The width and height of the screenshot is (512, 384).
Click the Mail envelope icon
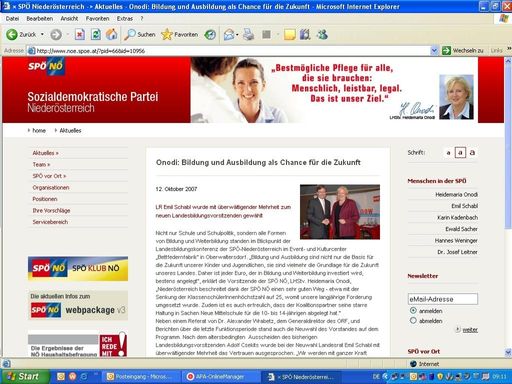coord(229,34)
